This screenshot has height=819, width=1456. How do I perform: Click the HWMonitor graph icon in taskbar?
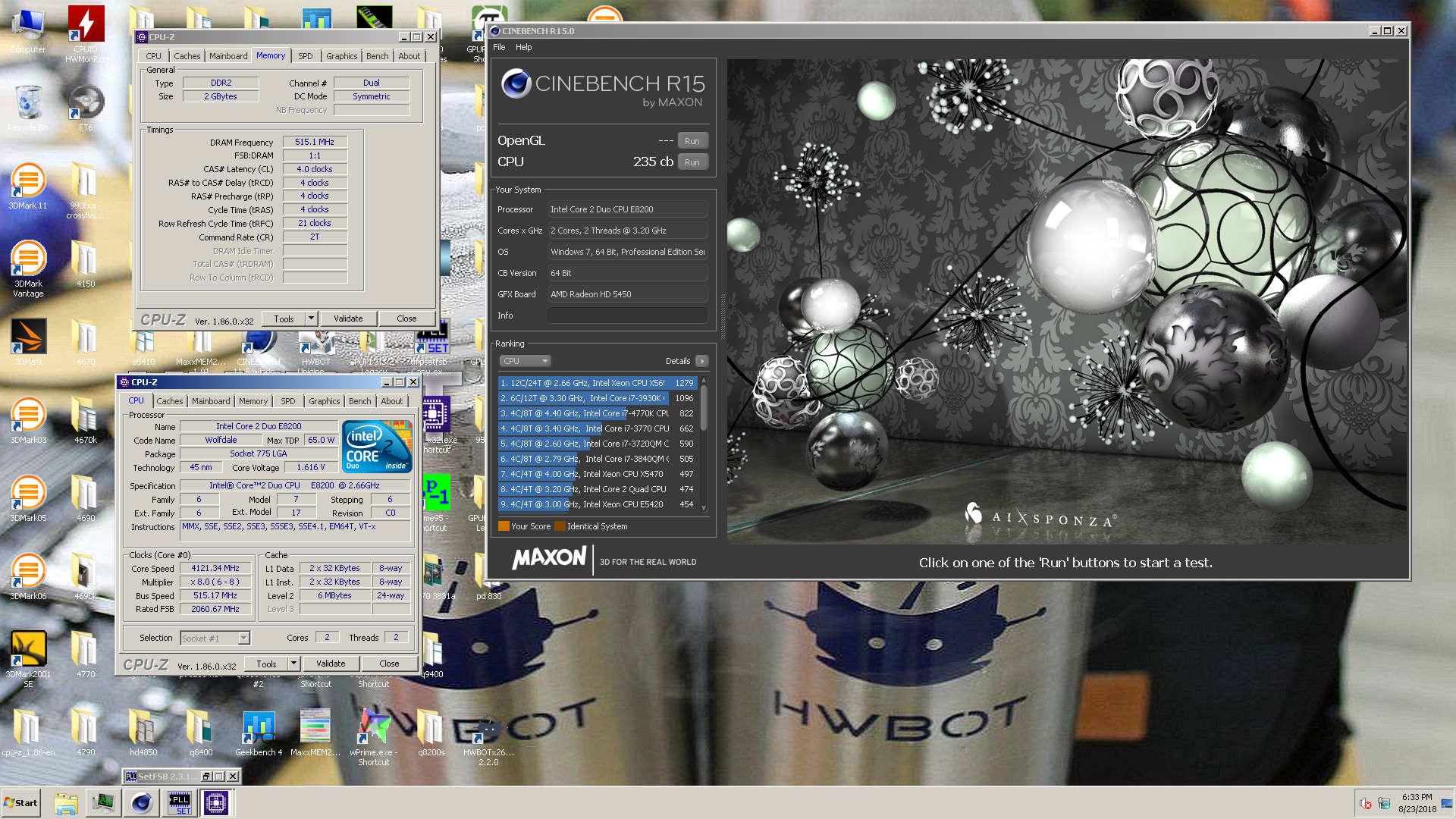coord(103,802)
